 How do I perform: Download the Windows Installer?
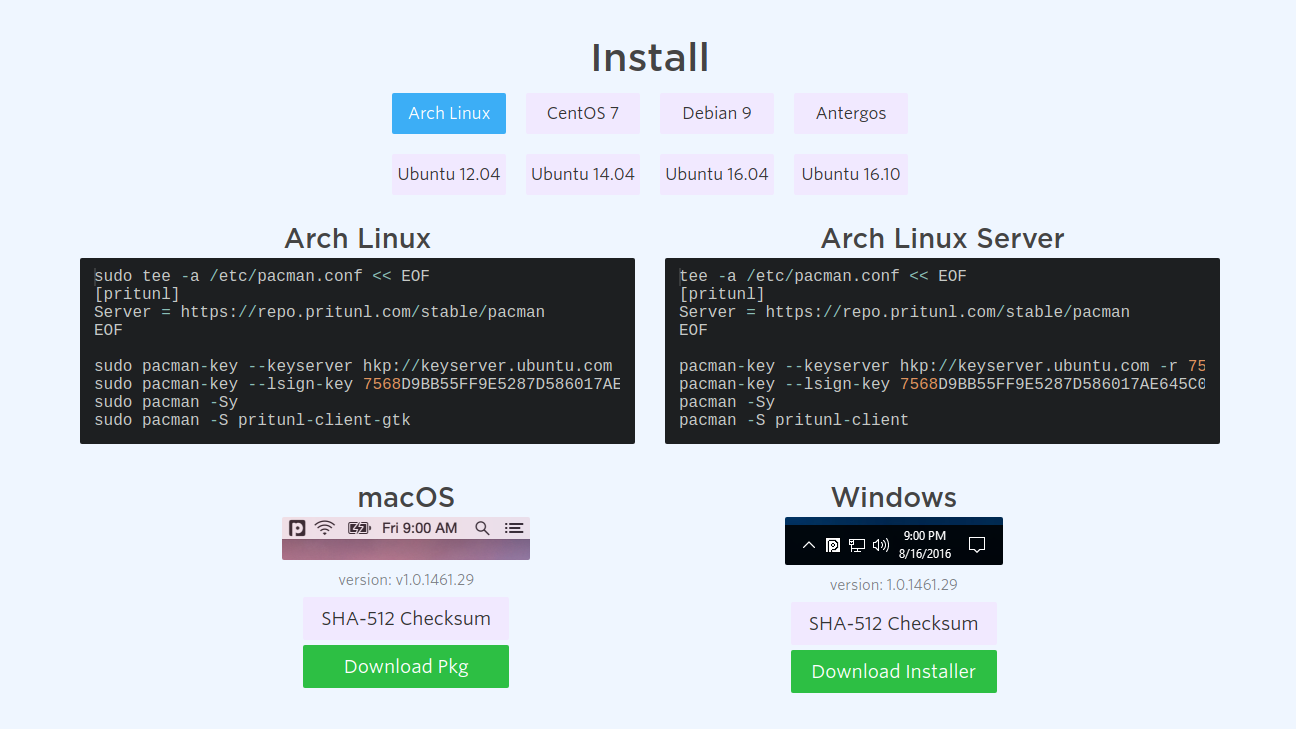coord(894,672)
